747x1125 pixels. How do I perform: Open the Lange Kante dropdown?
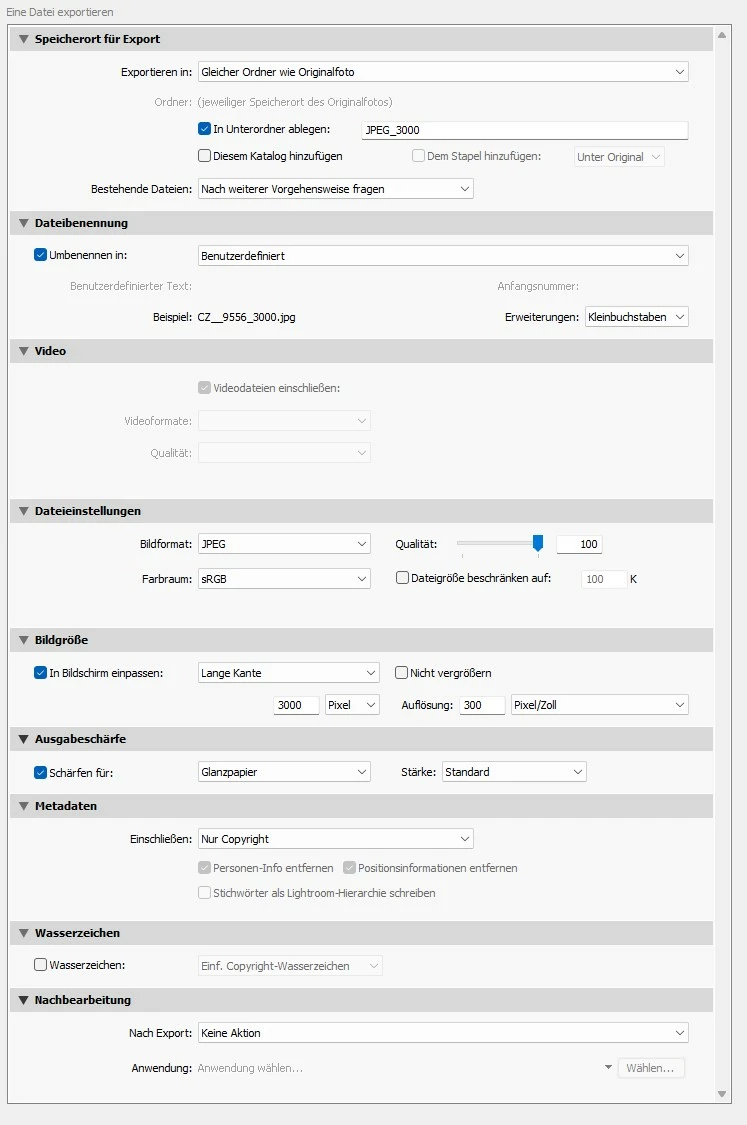[x=288, y=673]
